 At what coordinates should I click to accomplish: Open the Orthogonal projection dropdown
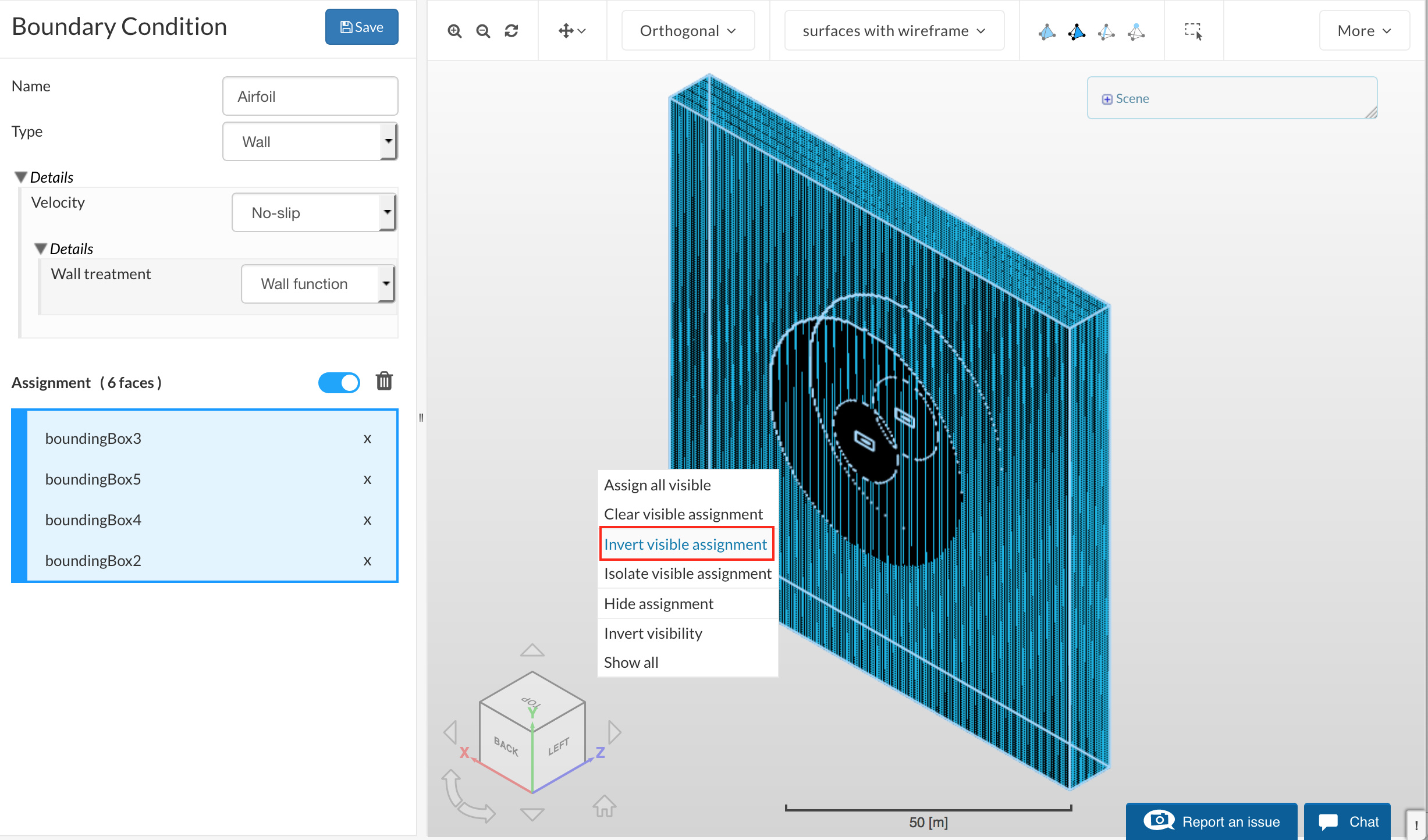coord(688,31)
